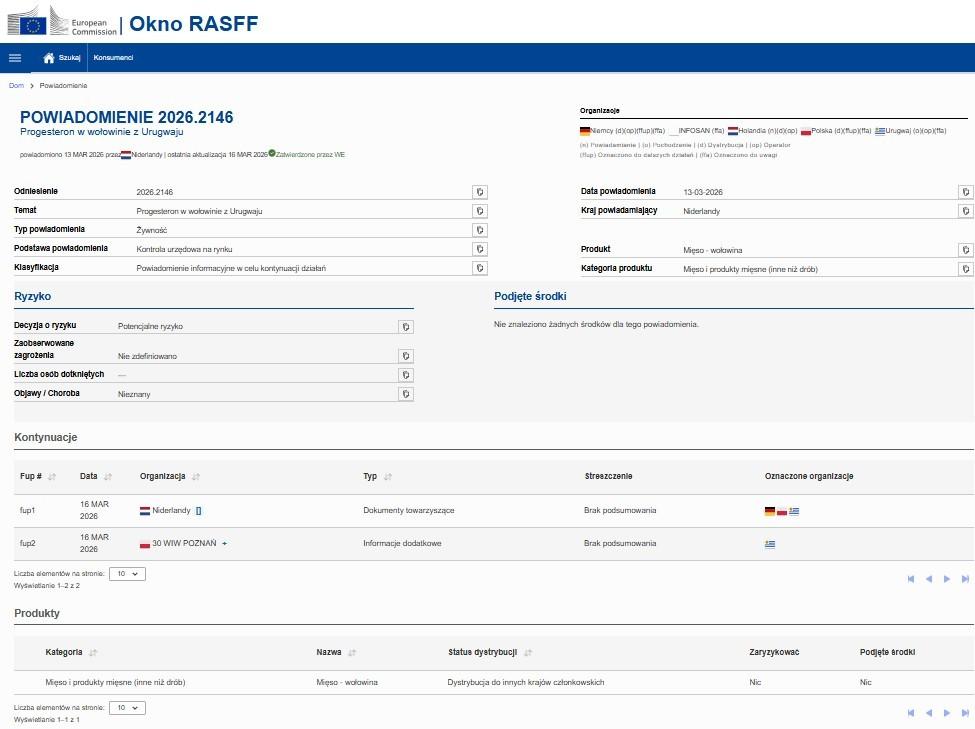Copy the Kraj powiadamiający value

coord(964,211)
